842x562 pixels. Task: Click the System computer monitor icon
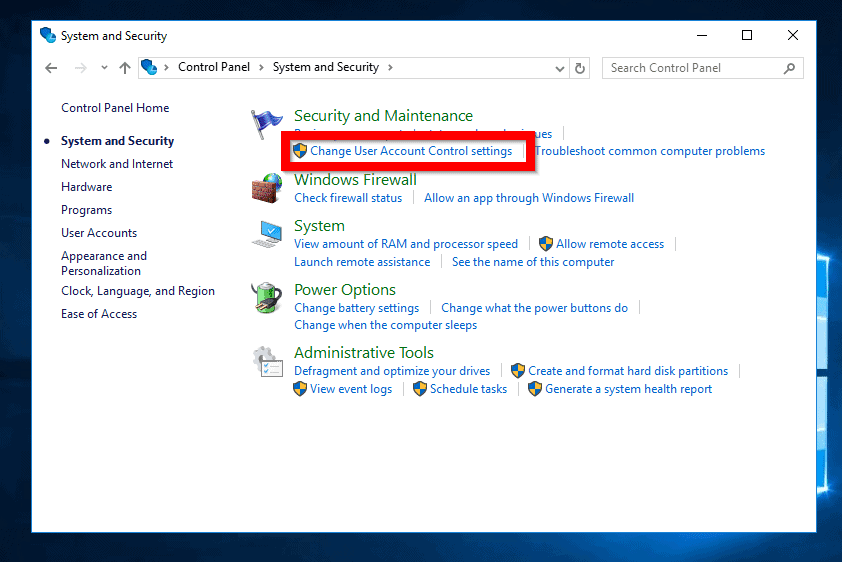tap(267, 234)
